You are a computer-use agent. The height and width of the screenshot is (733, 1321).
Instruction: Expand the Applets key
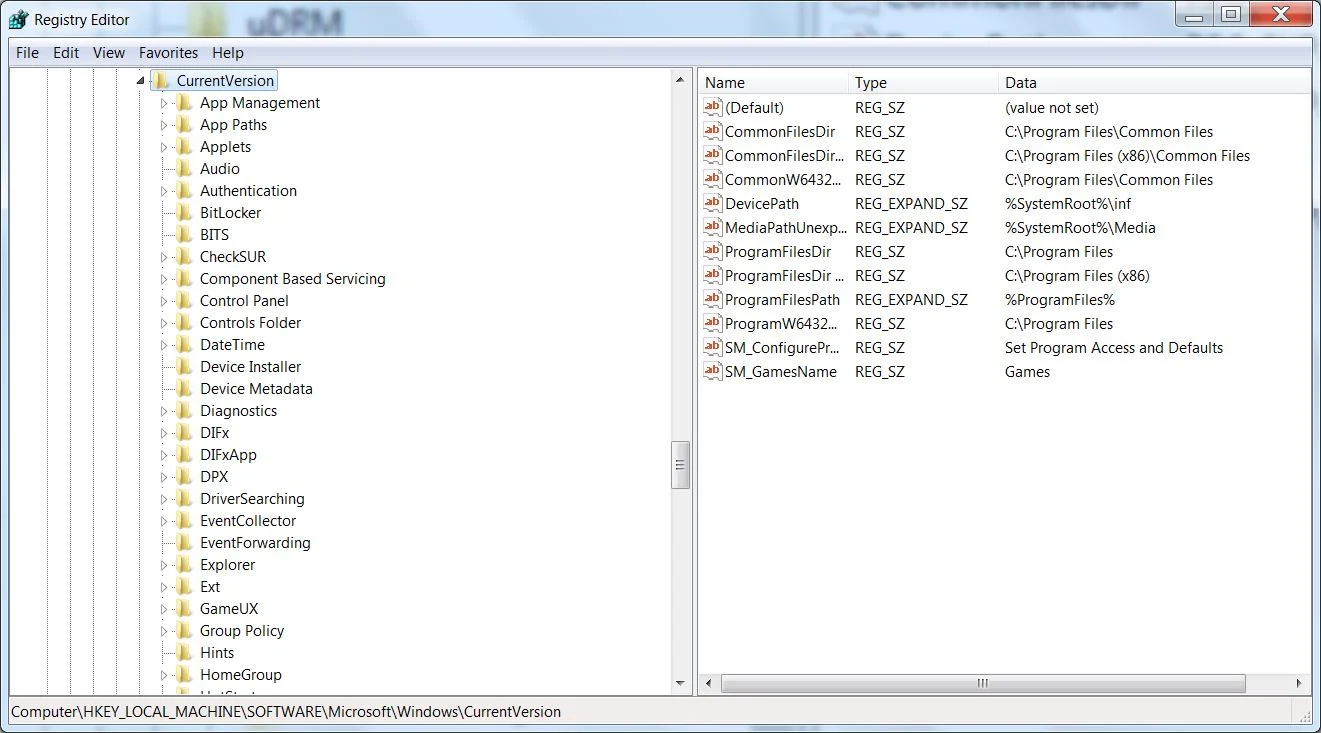coord(164,147)
